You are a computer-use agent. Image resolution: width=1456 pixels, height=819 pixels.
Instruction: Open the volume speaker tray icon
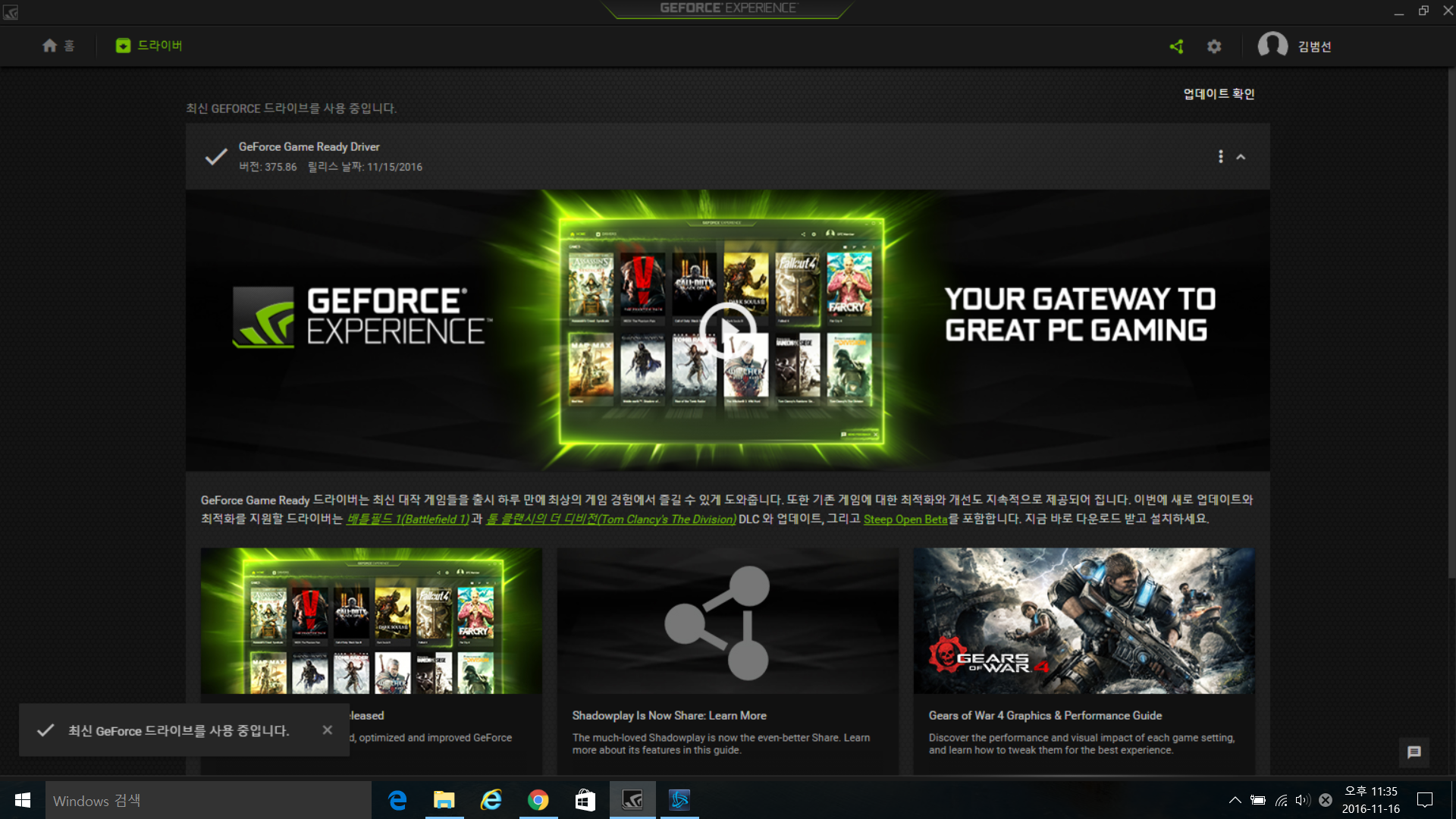pos(1303,800)
